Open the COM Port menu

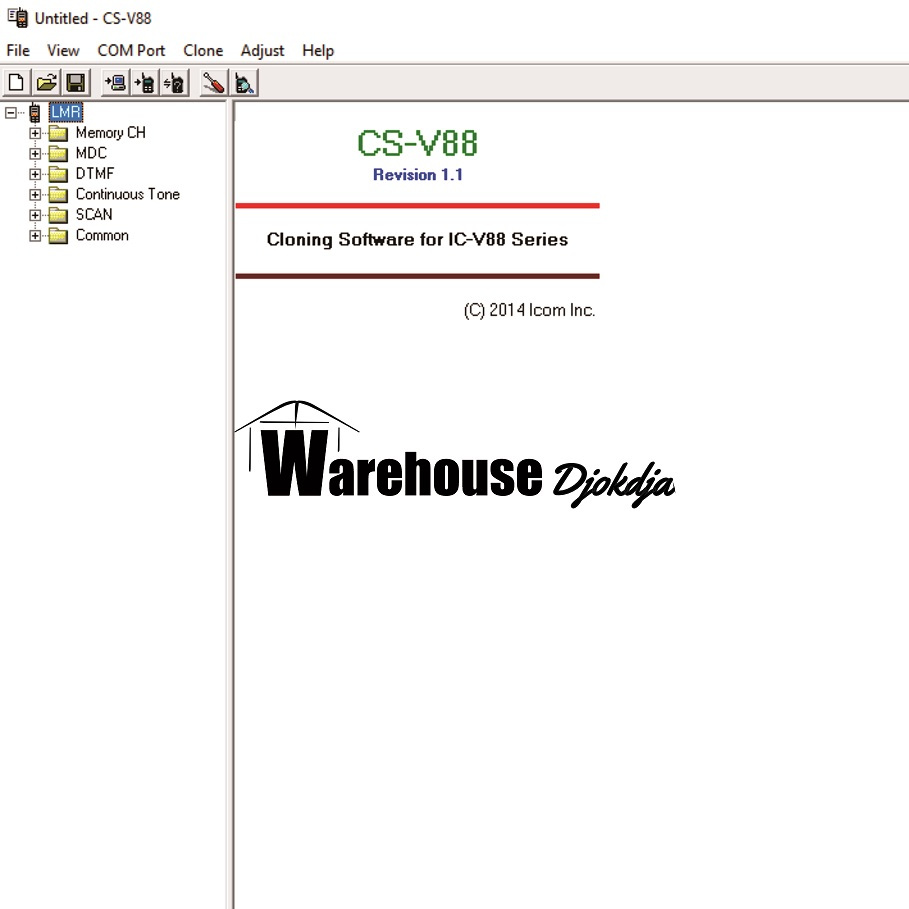(130, 50)
